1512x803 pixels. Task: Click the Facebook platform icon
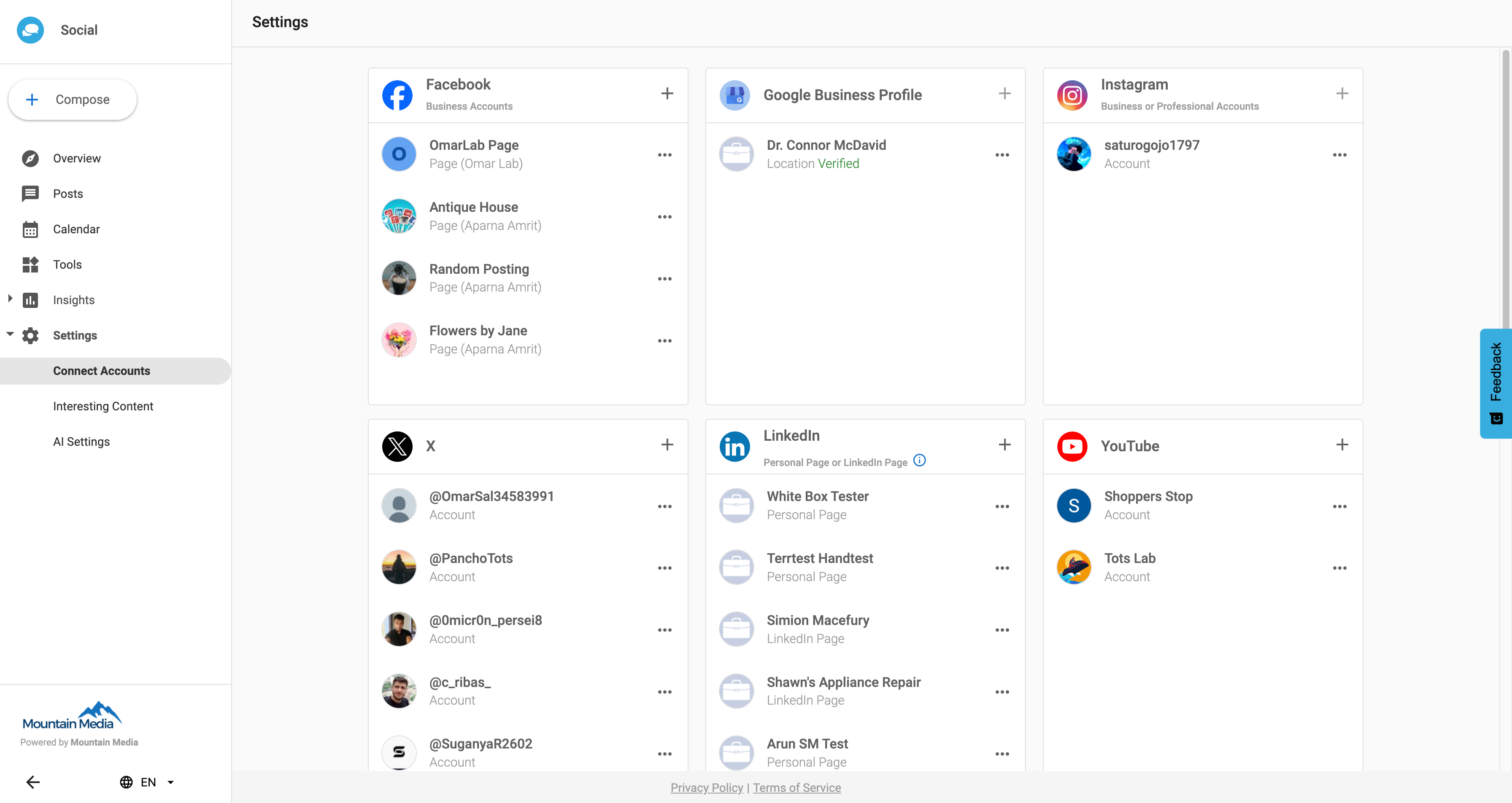coord(397,94)
